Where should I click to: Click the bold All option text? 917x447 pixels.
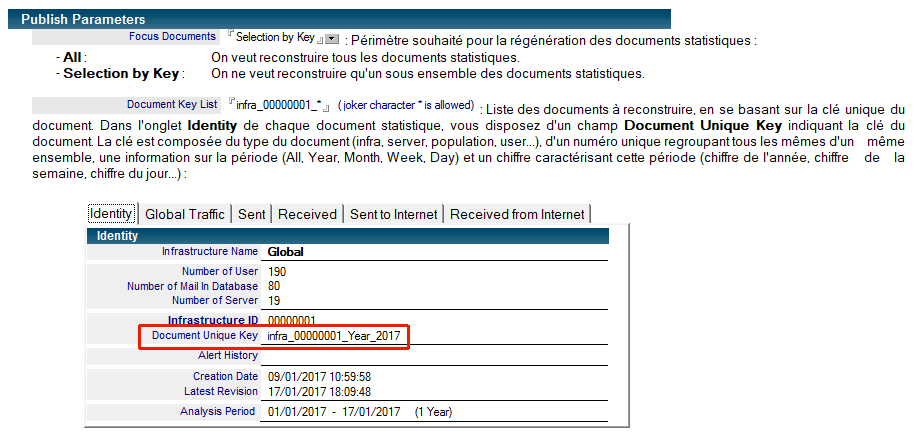[x=72, y=58]
